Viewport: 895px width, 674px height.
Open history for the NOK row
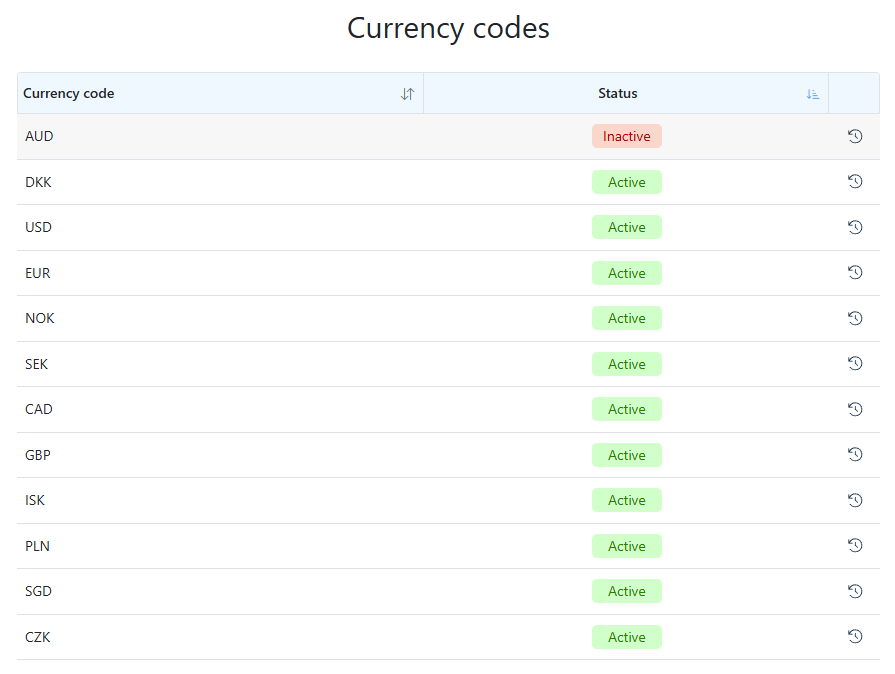coord(854,318)
